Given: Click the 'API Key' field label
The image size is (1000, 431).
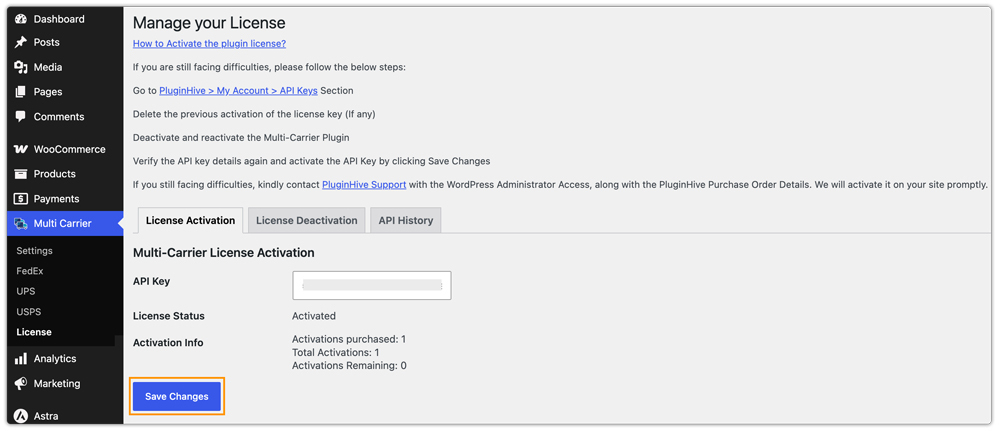Looking at the screenshot, I should 151,281.
